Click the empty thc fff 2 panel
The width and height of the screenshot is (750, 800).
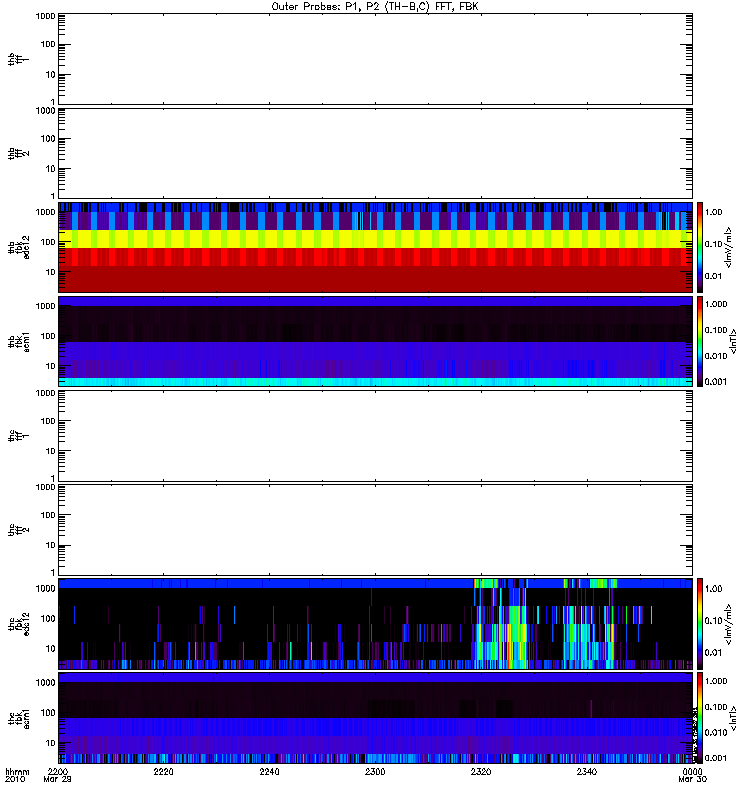375,530
